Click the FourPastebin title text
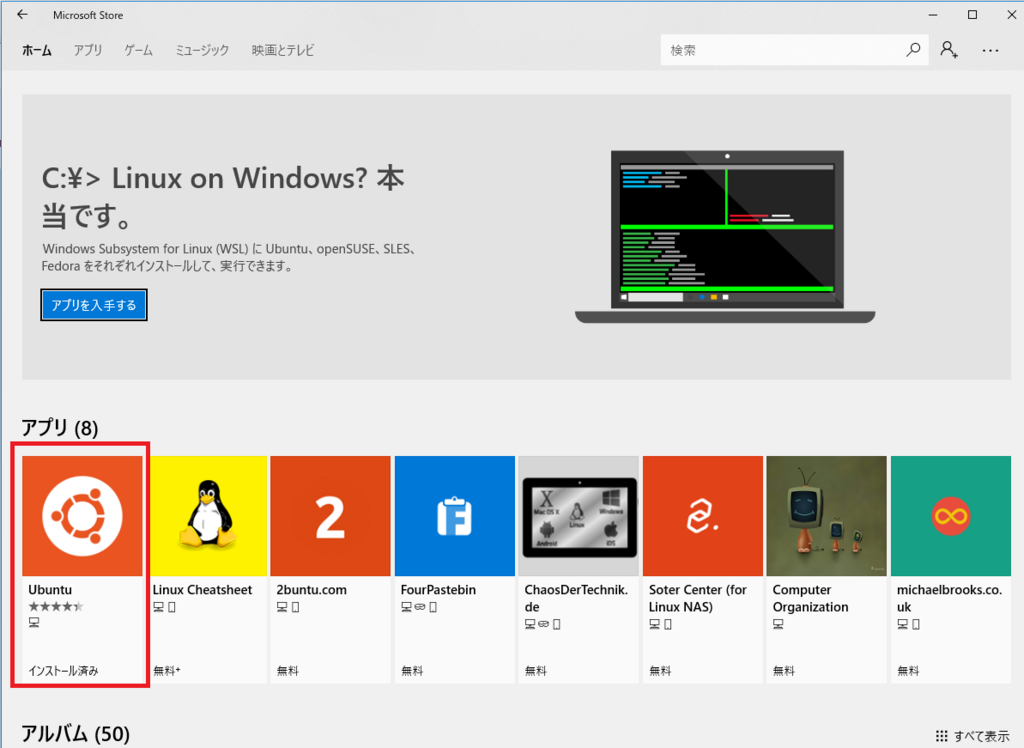The height and width of the screenshot is (748, 1024). click(438, 589)
